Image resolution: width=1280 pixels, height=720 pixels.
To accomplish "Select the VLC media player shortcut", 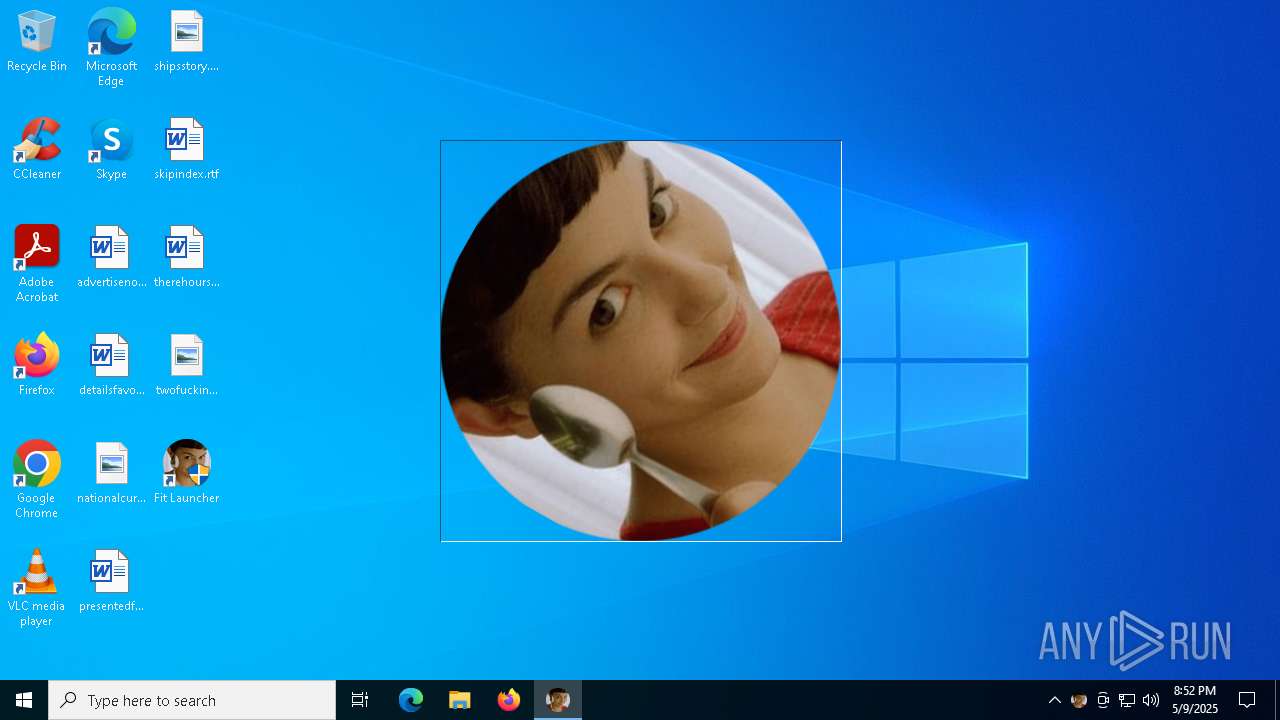I will [x=37, y=588].
